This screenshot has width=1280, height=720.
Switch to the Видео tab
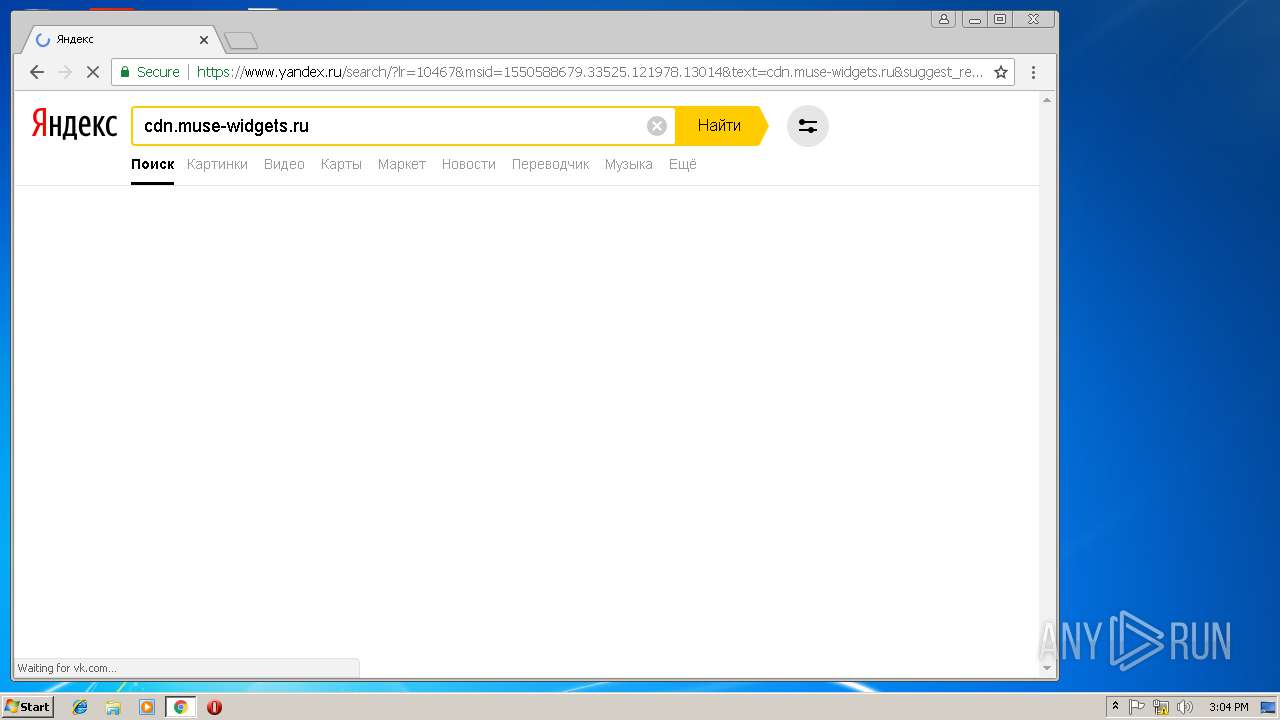click(x=284, y=164)
